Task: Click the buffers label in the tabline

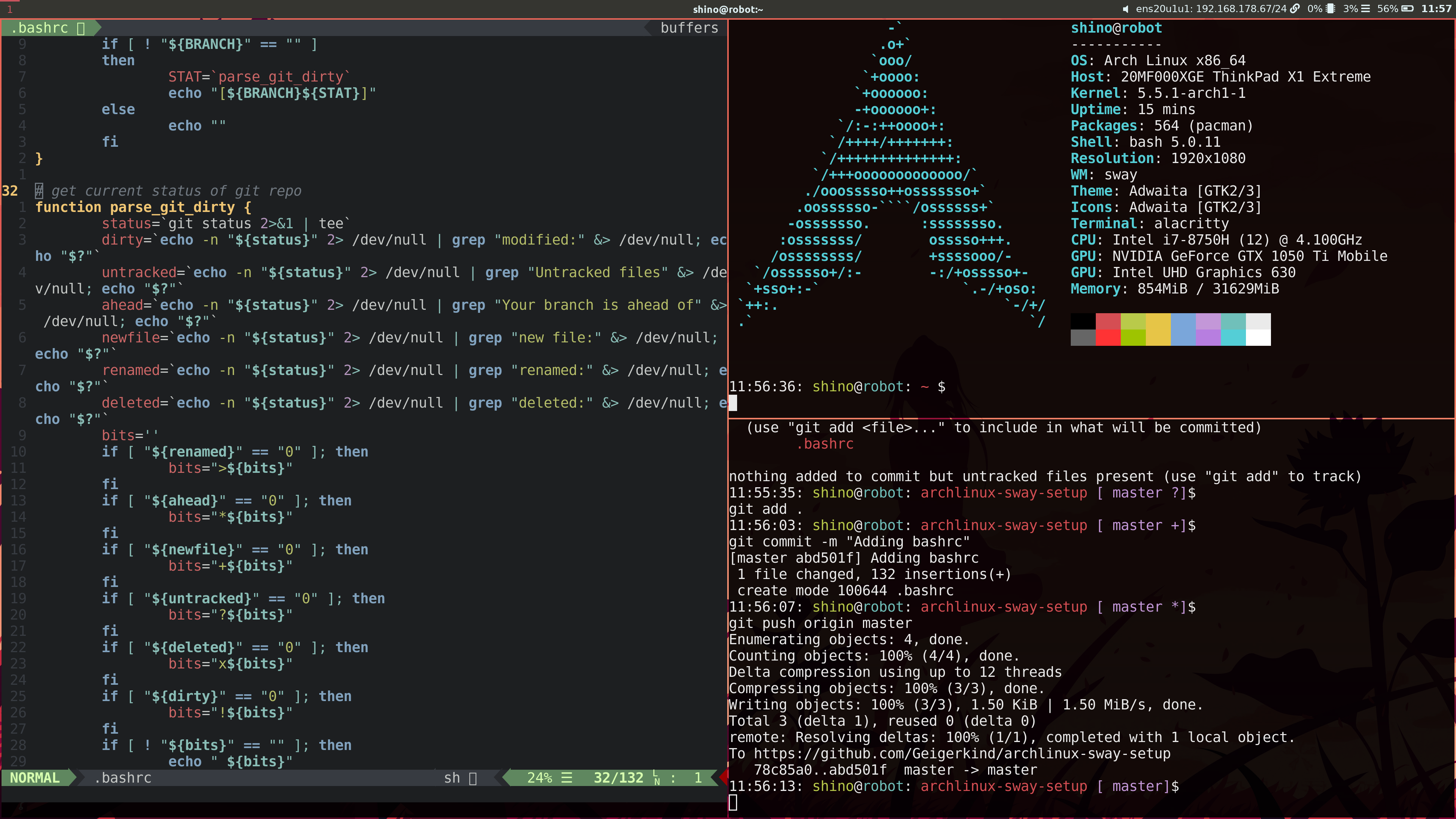Action: click(689, 28)
